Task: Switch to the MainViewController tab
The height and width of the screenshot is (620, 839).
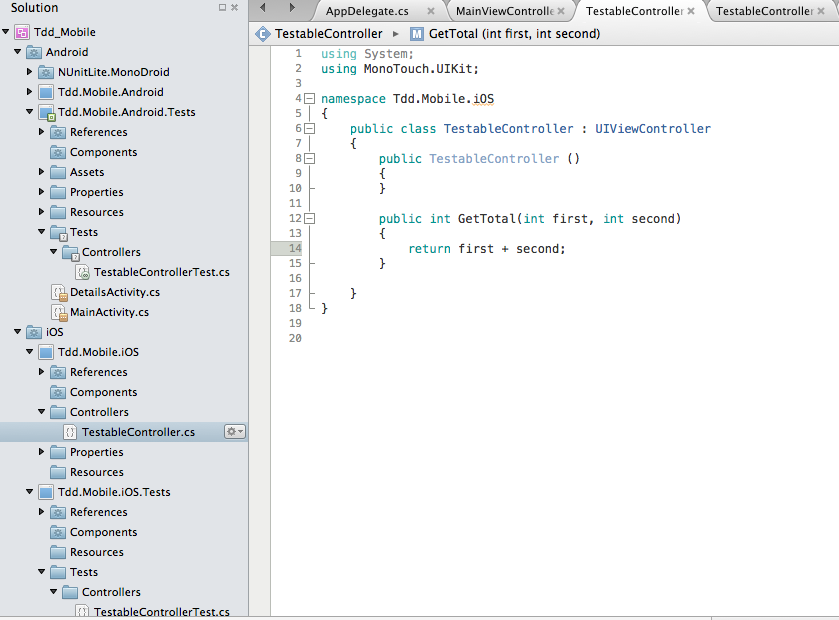Action: point(505,11)
